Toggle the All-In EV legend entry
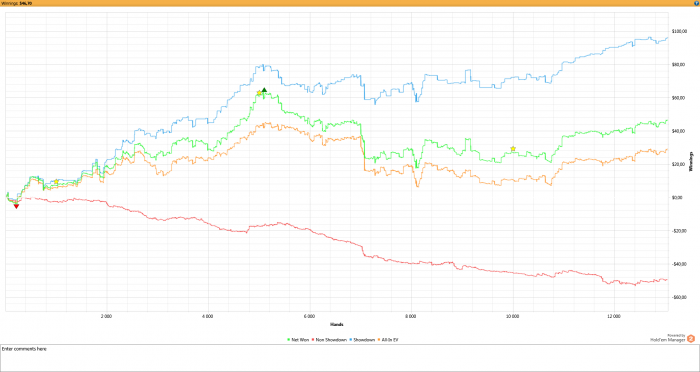The height and width of the screenshot is (372, 700). tap(387, 340)
